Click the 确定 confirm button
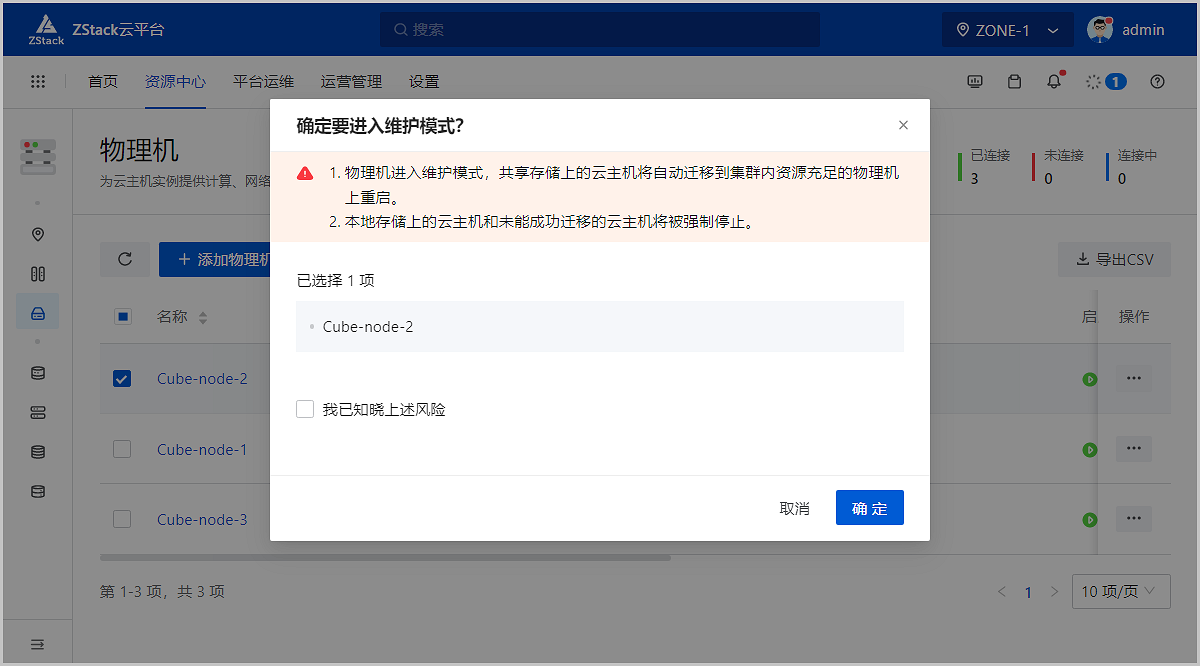Viewport: 1200px width, 666px height. pos(869,508)
